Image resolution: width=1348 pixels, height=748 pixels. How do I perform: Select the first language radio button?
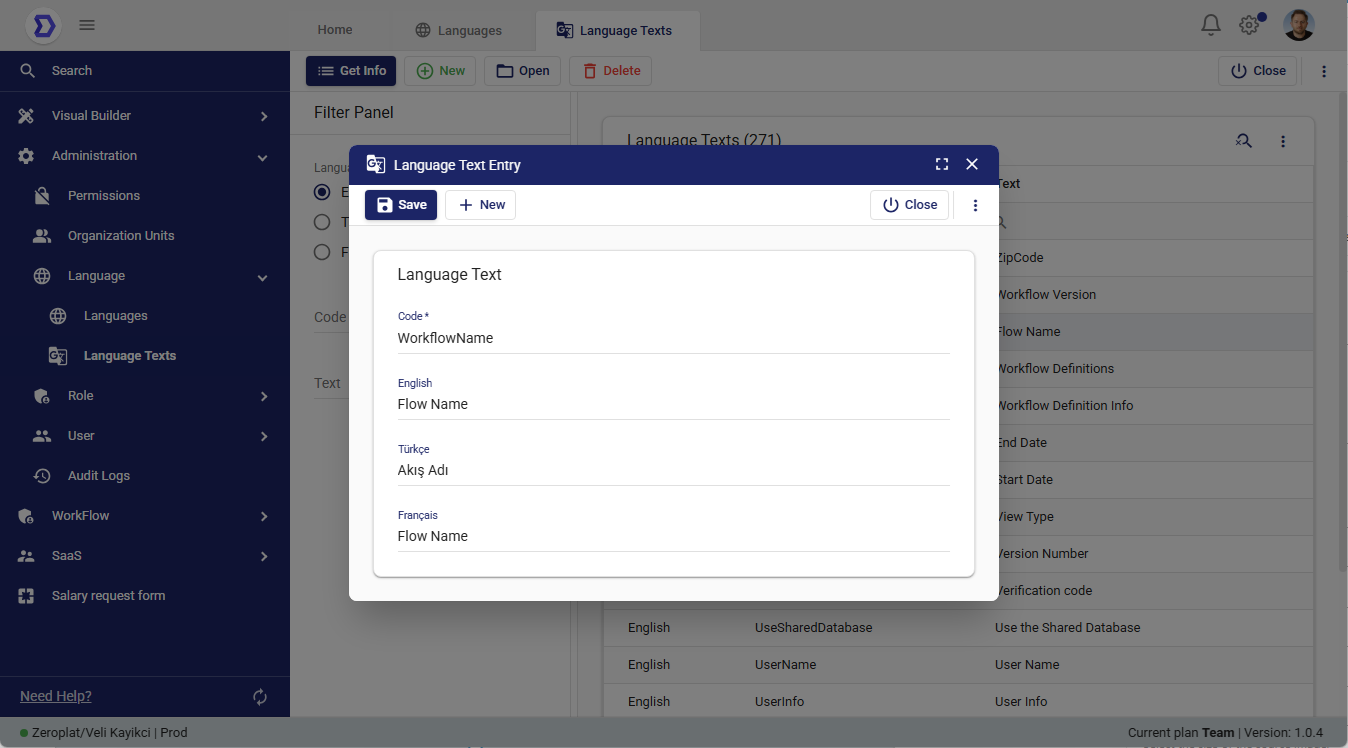click(x=322, y=192)
